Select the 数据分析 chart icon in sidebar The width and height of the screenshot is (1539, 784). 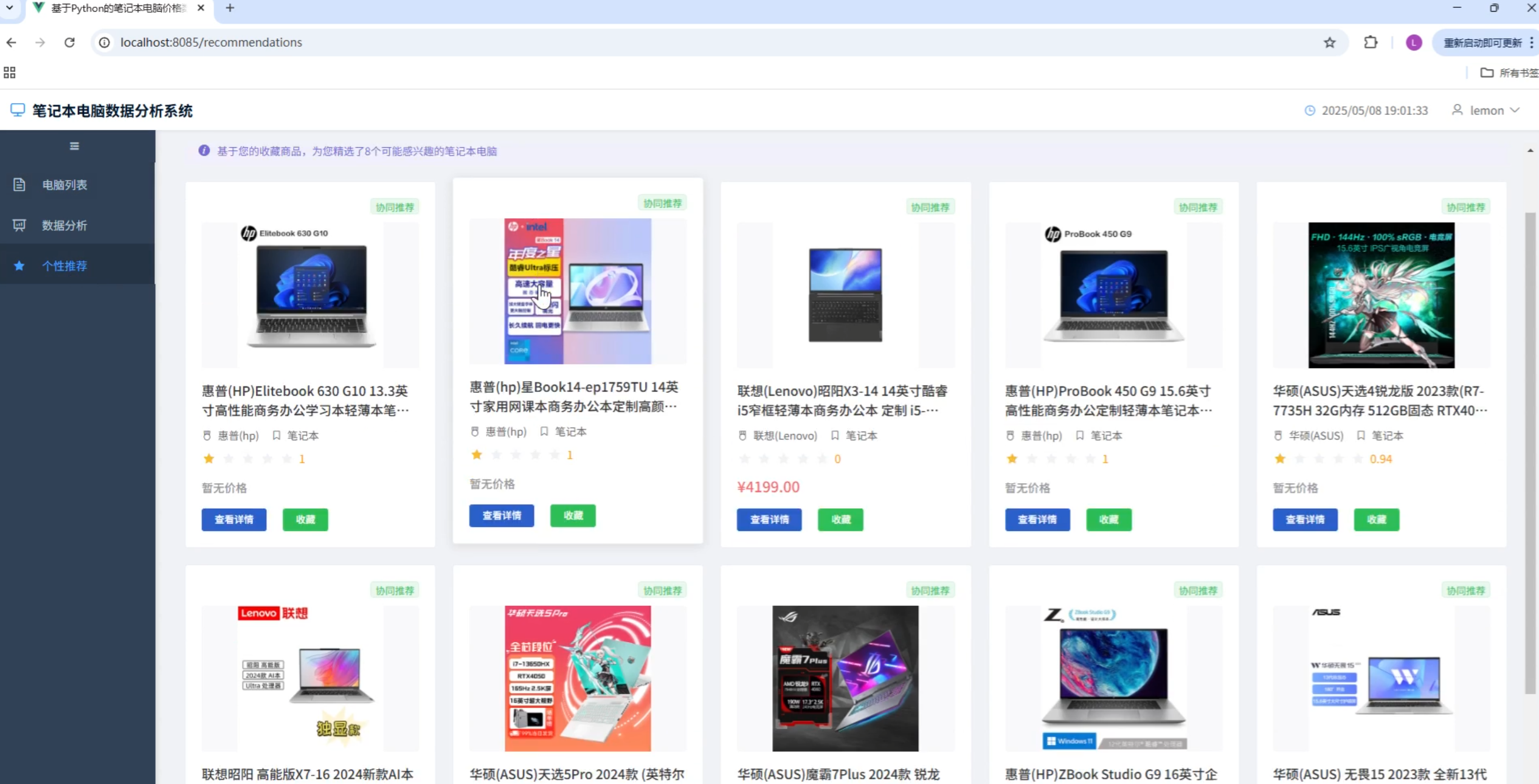(19, 225)
